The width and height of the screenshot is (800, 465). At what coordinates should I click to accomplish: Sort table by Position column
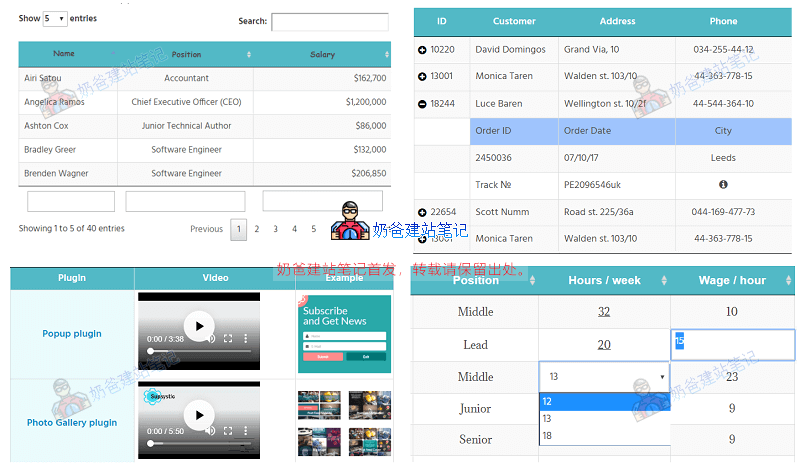point(186,54)
